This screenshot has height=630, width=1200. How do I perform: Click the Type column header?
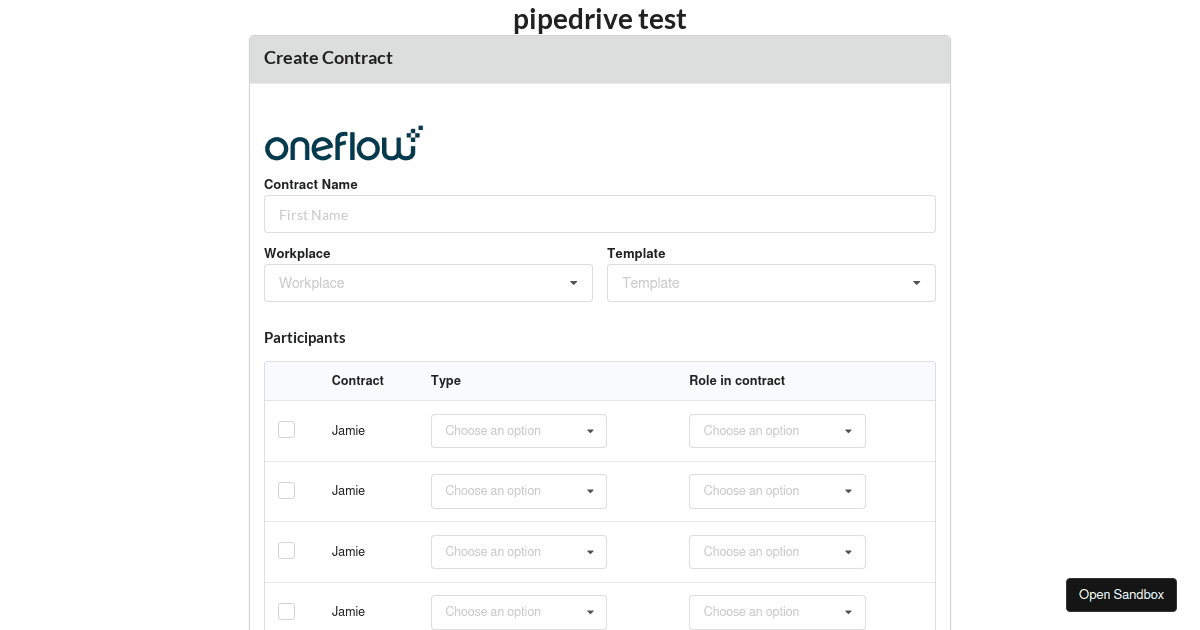[x=445, y=381]
